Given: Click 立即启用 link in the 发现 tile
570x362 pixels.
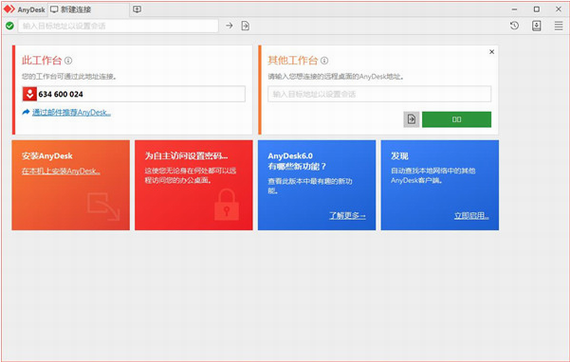Looking at the screenshot, I should 471,216.
